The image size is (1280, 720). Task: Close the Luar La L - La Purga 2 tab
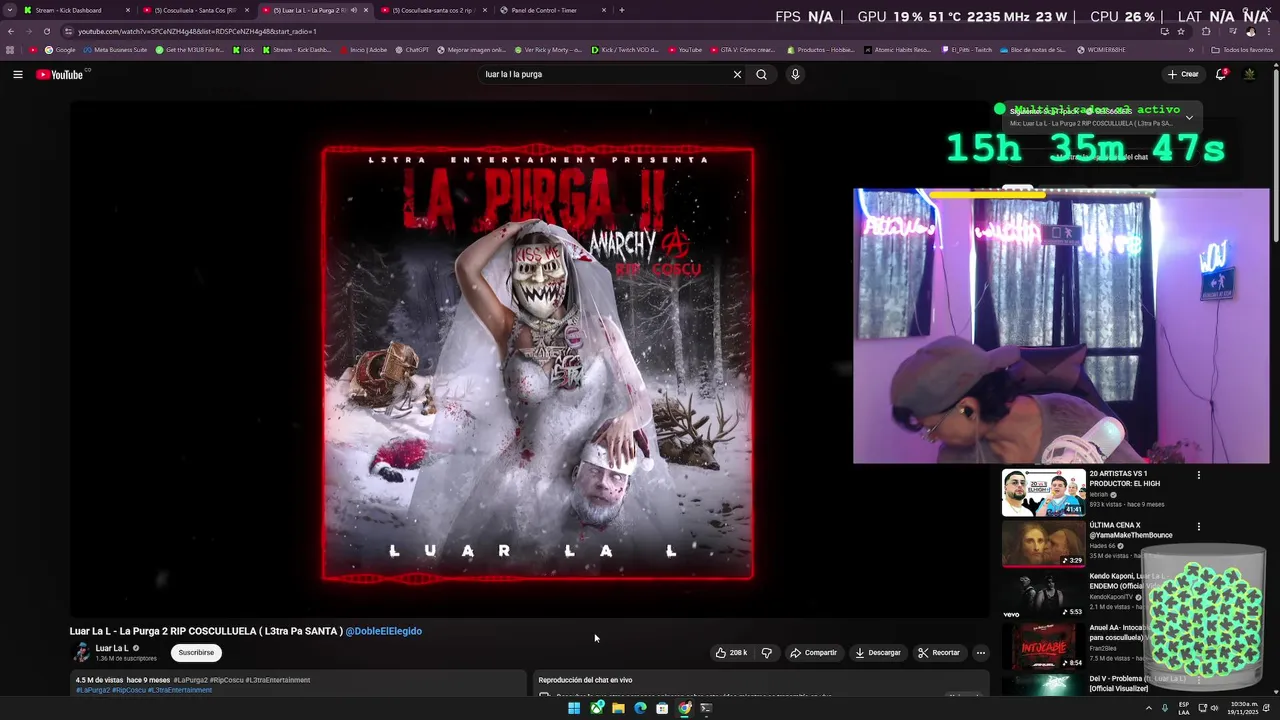(x=365, y=10)
